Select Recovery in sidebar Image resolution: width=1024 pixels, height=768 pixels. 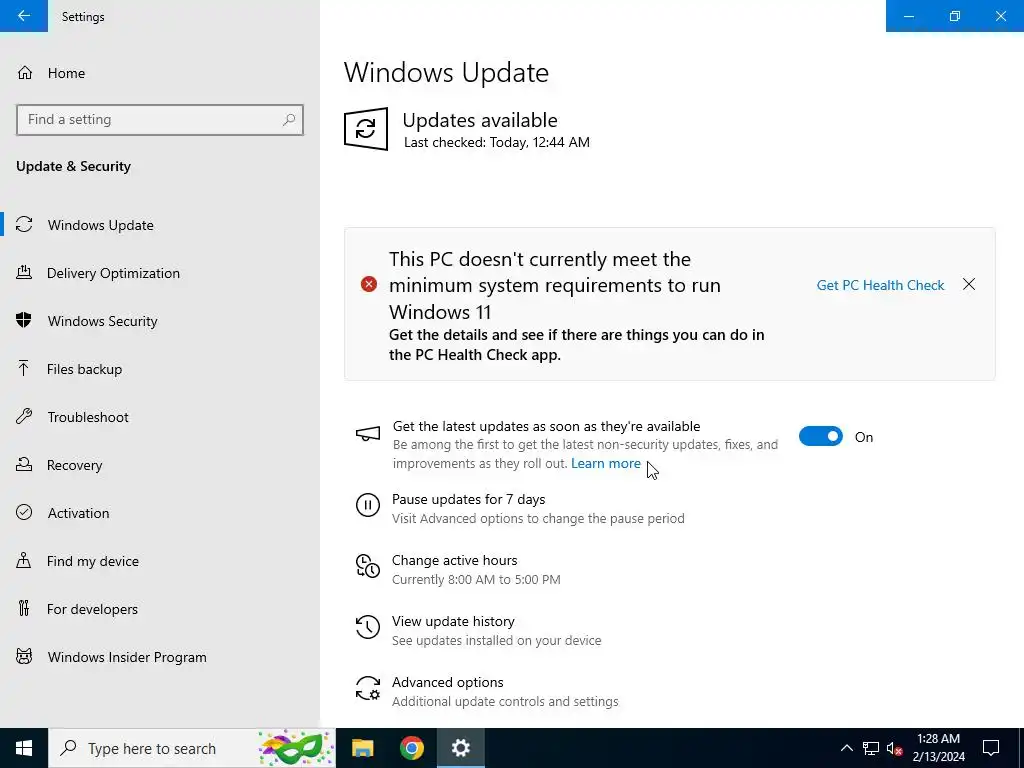[x=160, y=465]
